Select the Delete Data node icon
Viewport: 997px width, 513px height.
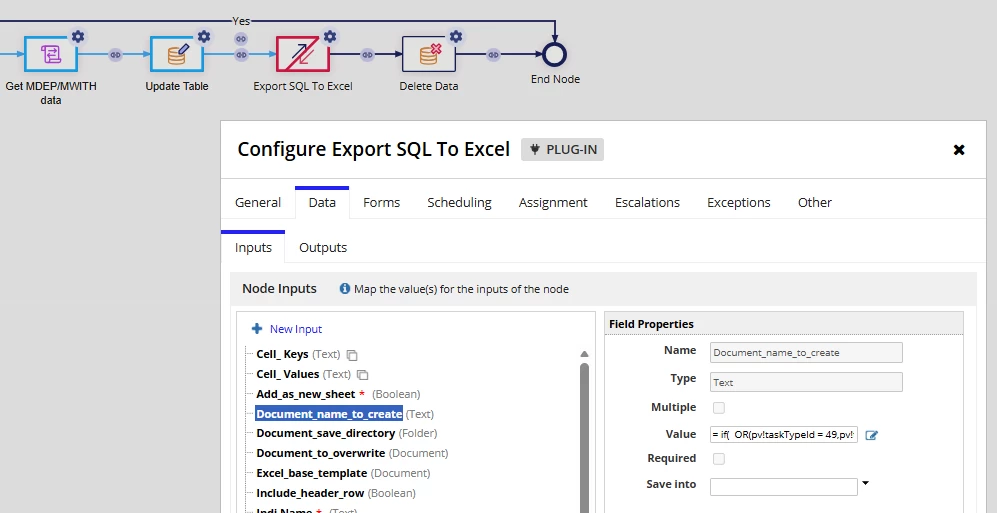coord(429,54)
